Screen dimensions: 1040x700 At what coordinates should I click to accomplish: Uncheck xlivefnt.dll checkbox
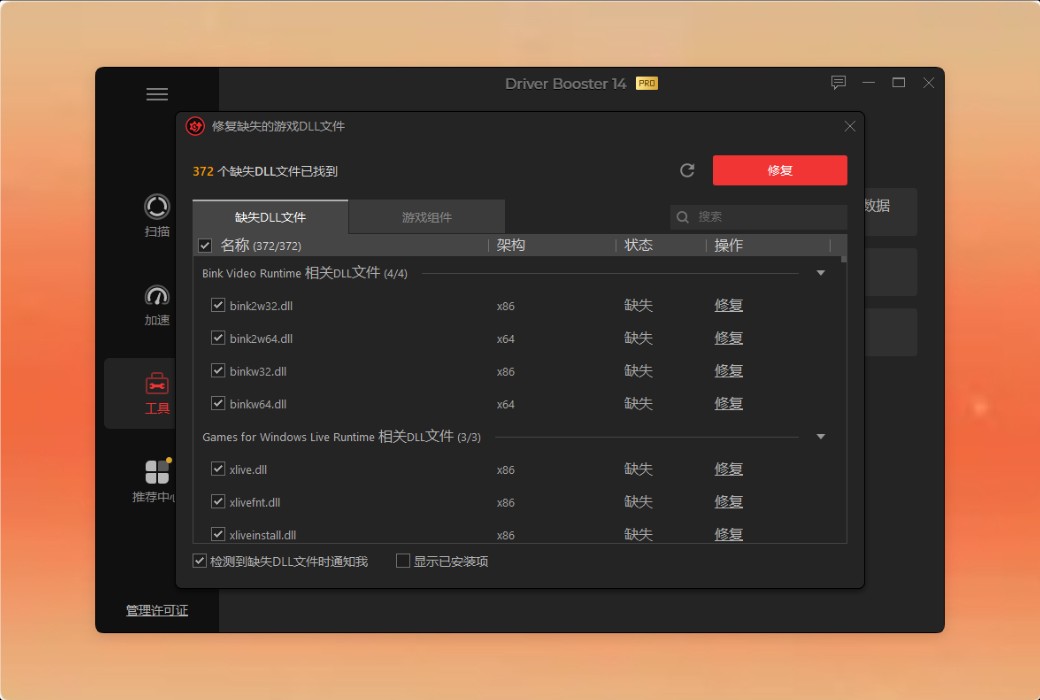point(218,501)
